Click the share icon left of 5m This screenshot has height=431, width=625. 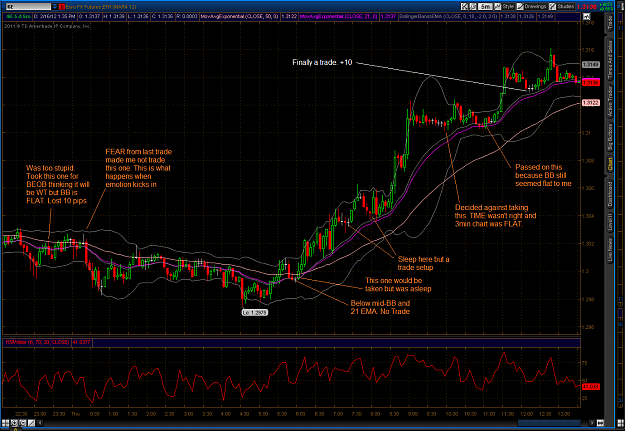(473, 6)
